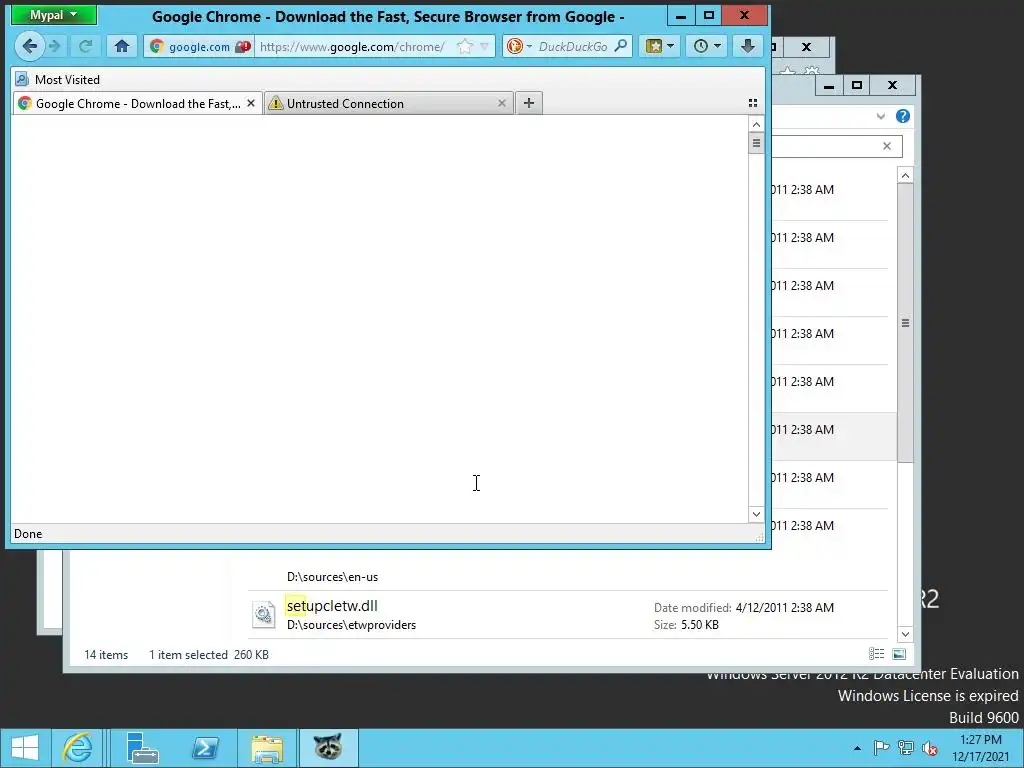1024x768 pixels.
Task: Click the browser scrollbar up arrow
Action: 756,124
